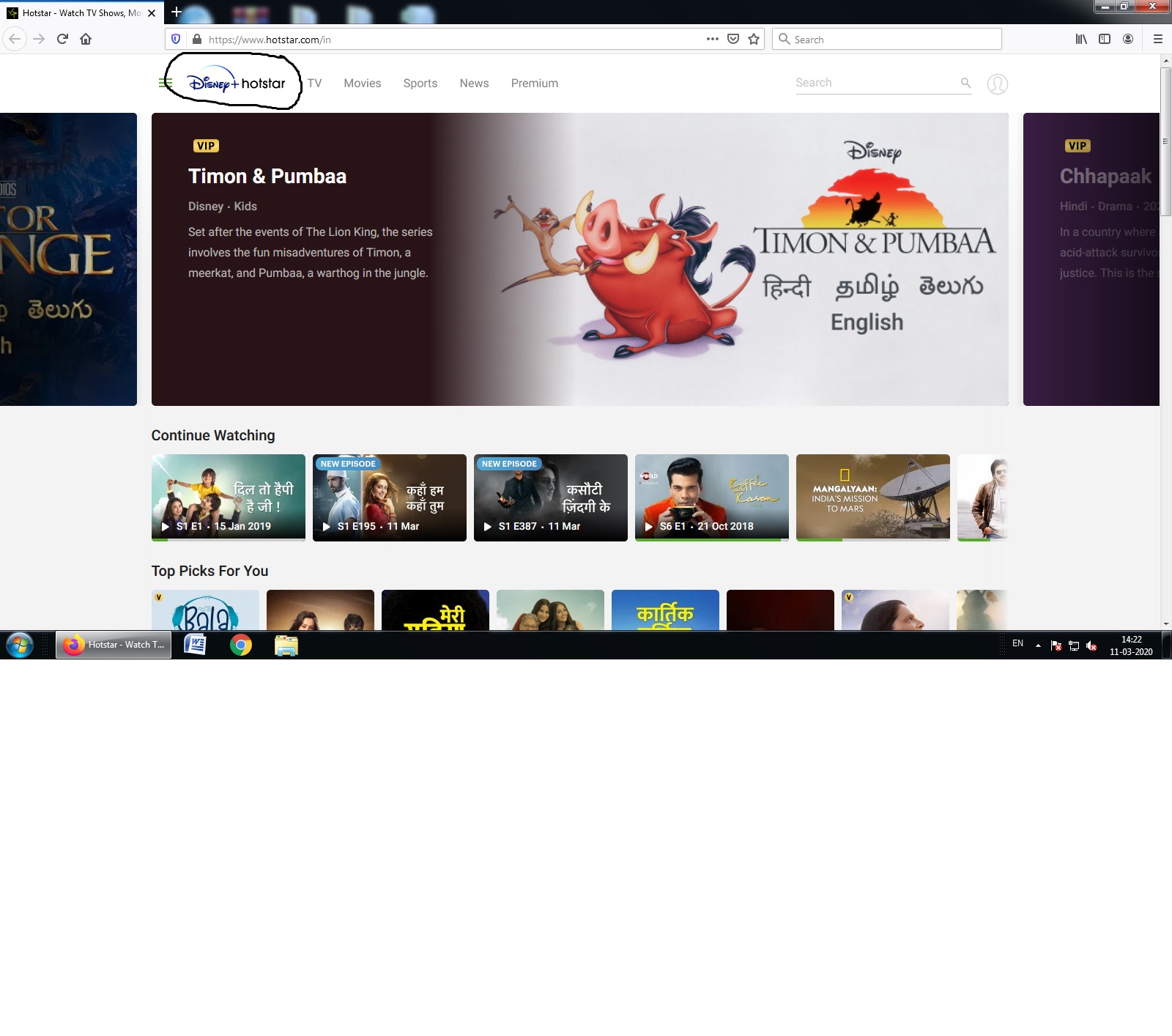Open the Hotstar hamburger menu icon
Image resolution: width=1172 pixels, height=1036 pixels.
(165, 83)
